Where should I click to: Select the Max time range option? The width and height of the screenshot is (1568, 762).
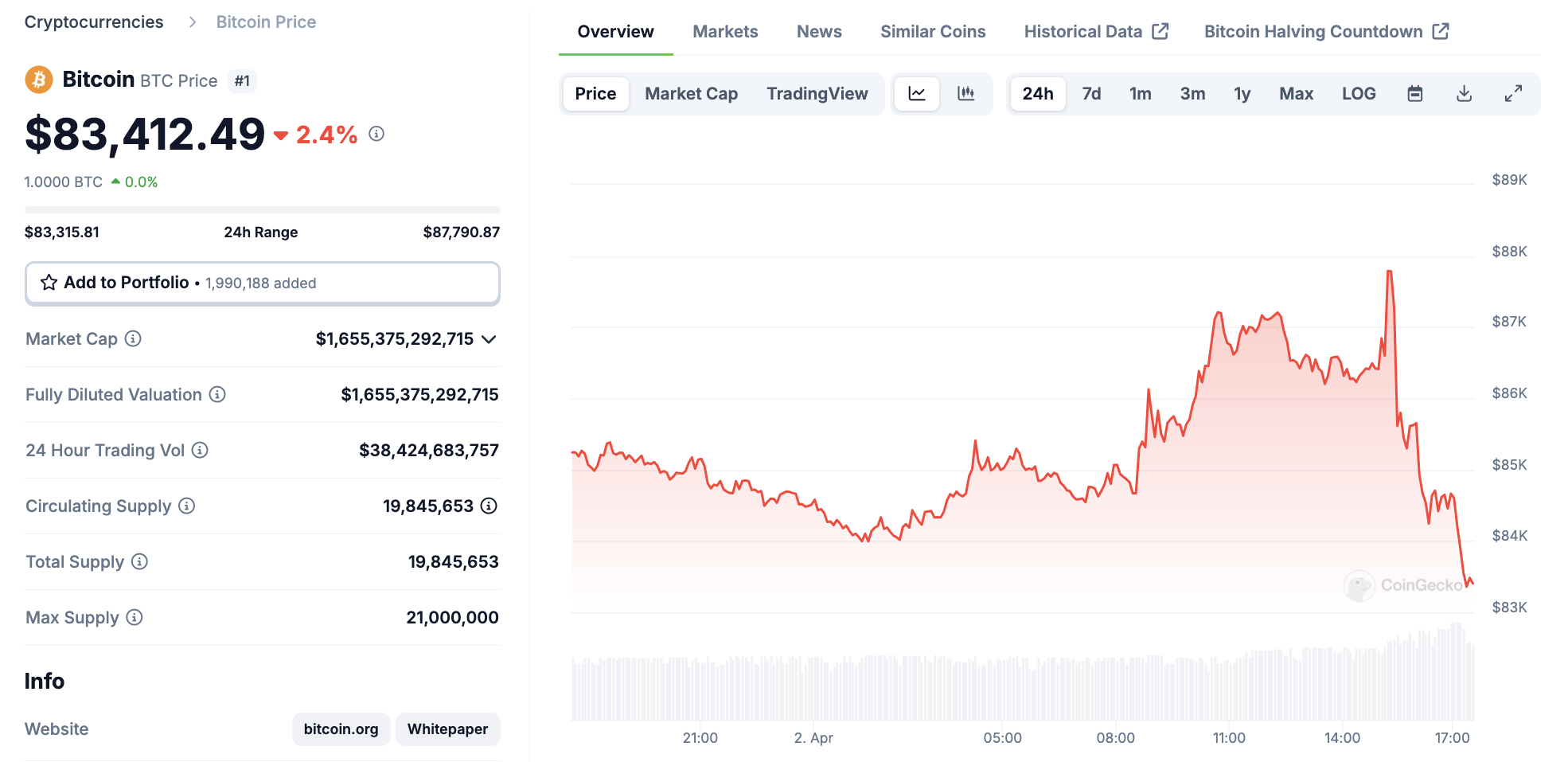coord(1296,94)
